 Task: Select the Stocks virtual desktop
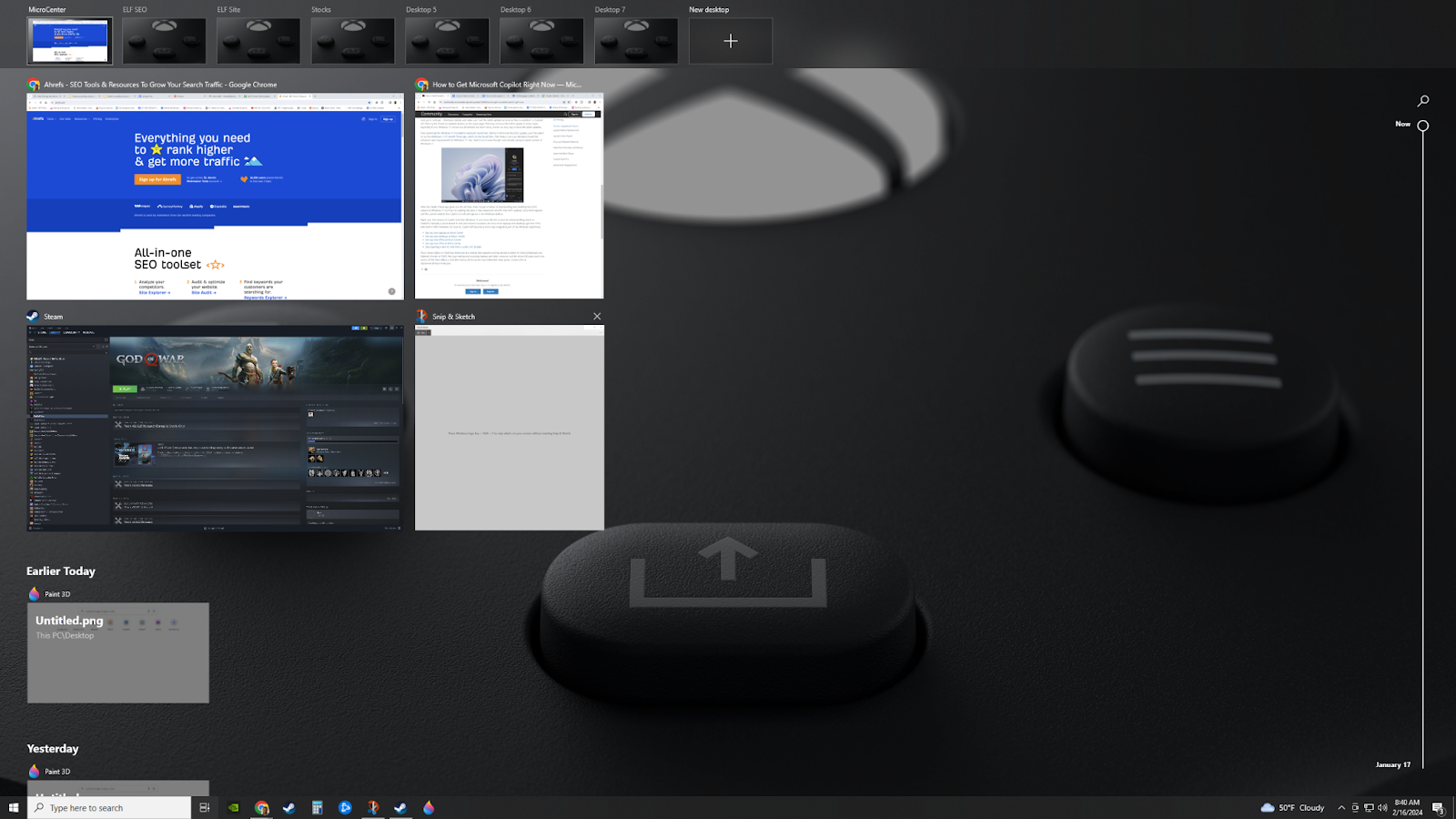click(353, 41)
